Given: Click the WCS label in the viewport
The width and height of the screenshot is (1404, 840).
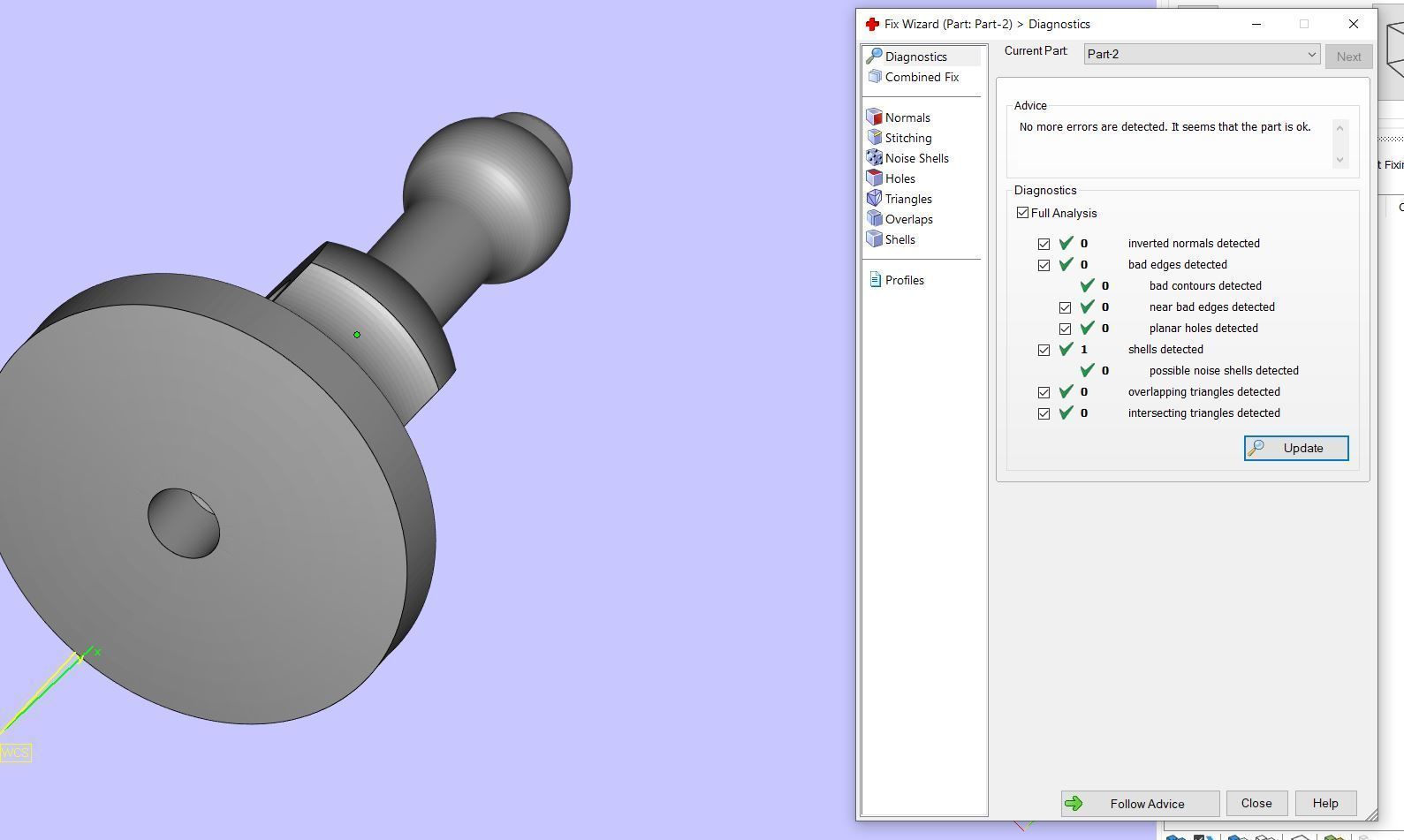Looking at the screenshot, I should pos(15,753).
